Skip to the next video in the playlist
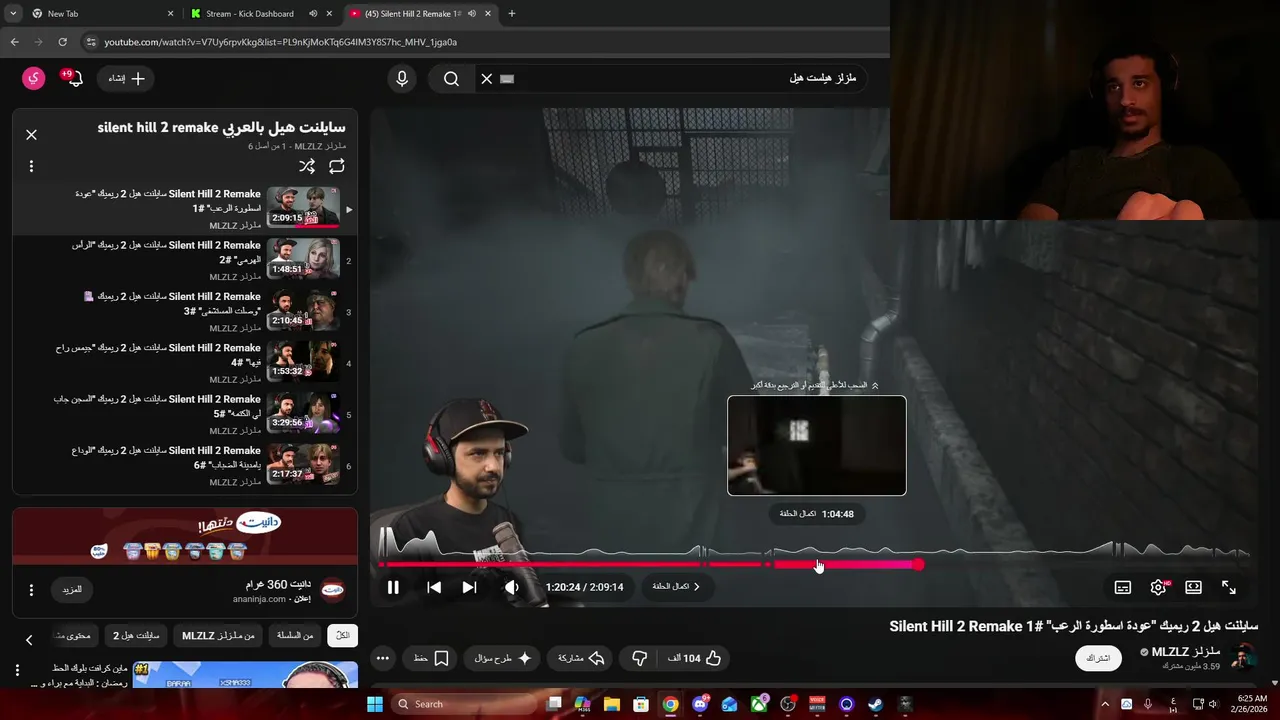This screenshot has height=720, width=1280. [469, 587]
